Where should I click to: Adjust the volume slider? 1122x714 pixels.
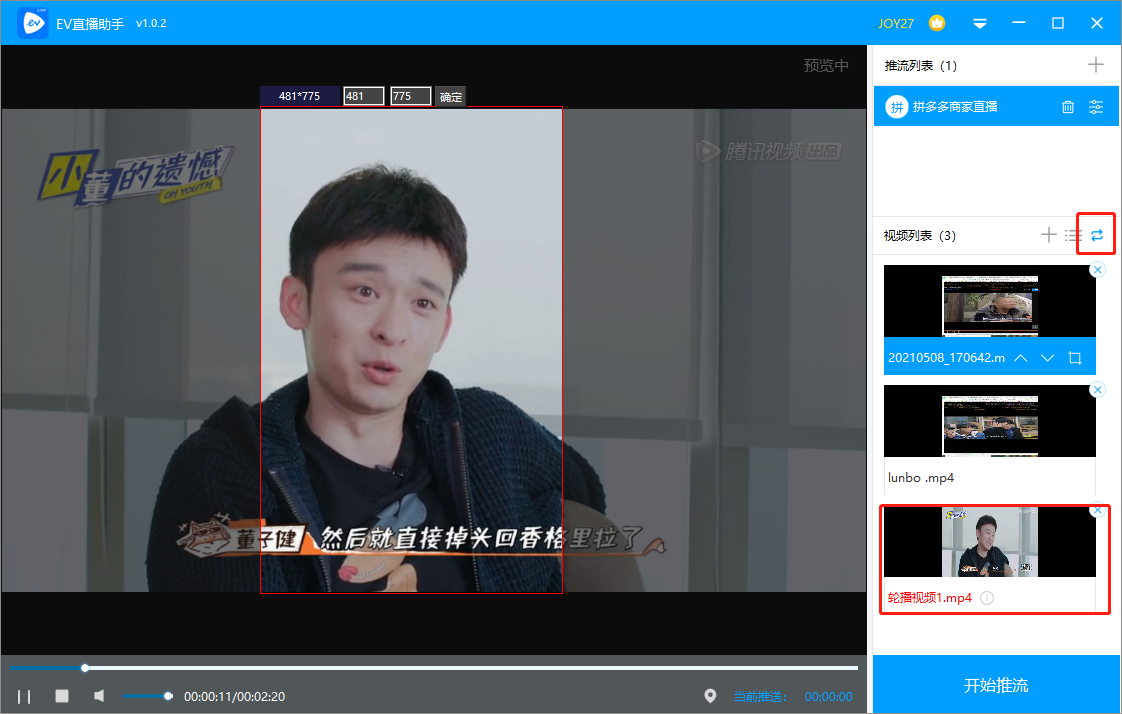tap(147, 696)
